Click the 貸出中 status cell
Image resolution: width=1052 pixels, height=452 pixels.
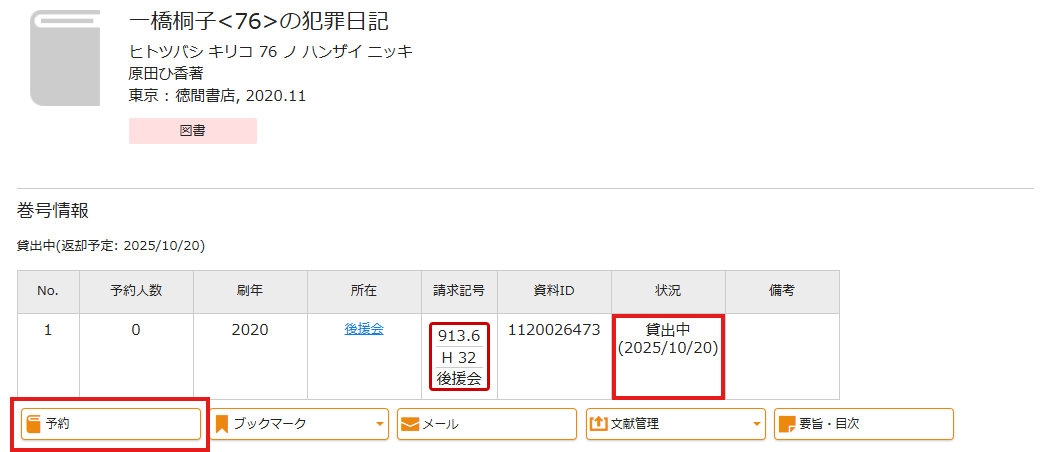pos(668,338)
